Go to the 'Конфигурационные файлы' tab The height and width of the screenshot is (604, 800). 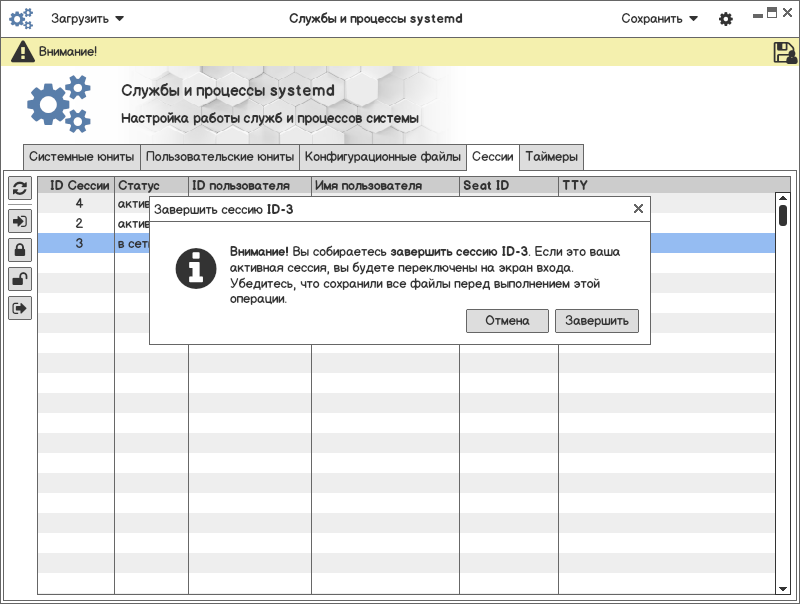pos(383,157)
